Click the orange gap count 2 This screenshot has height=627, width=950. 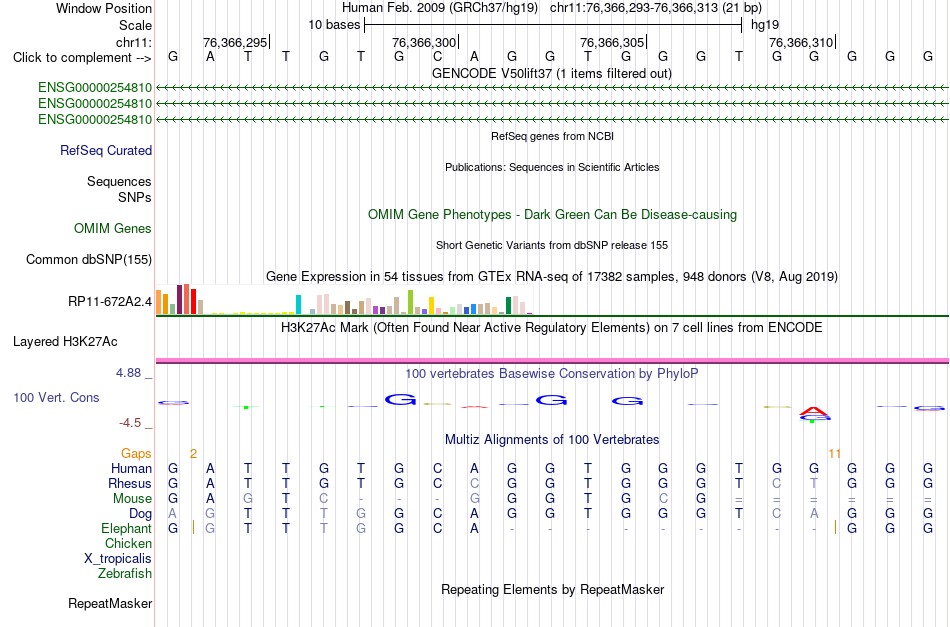[193, 454]
